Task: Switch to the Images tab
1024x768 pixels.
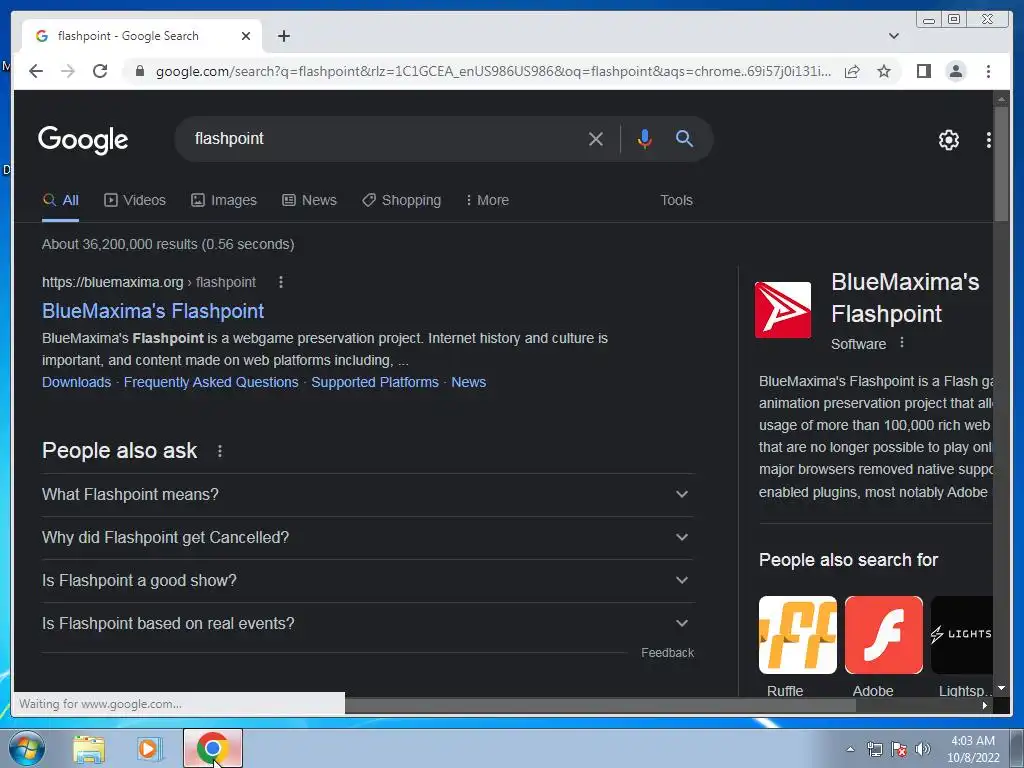Action: [223, 200]
